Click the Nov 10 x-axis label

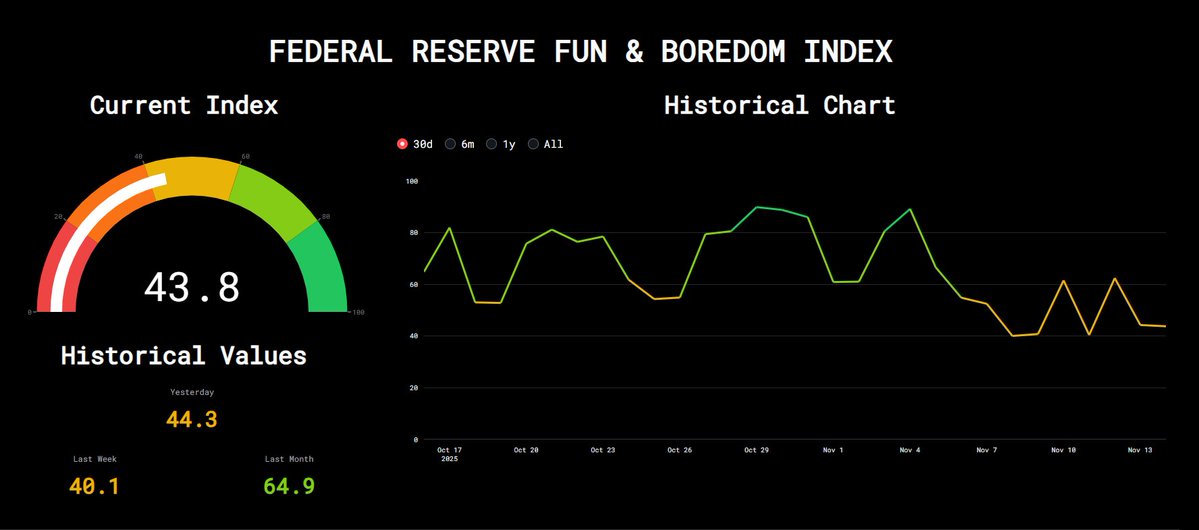1064,450
